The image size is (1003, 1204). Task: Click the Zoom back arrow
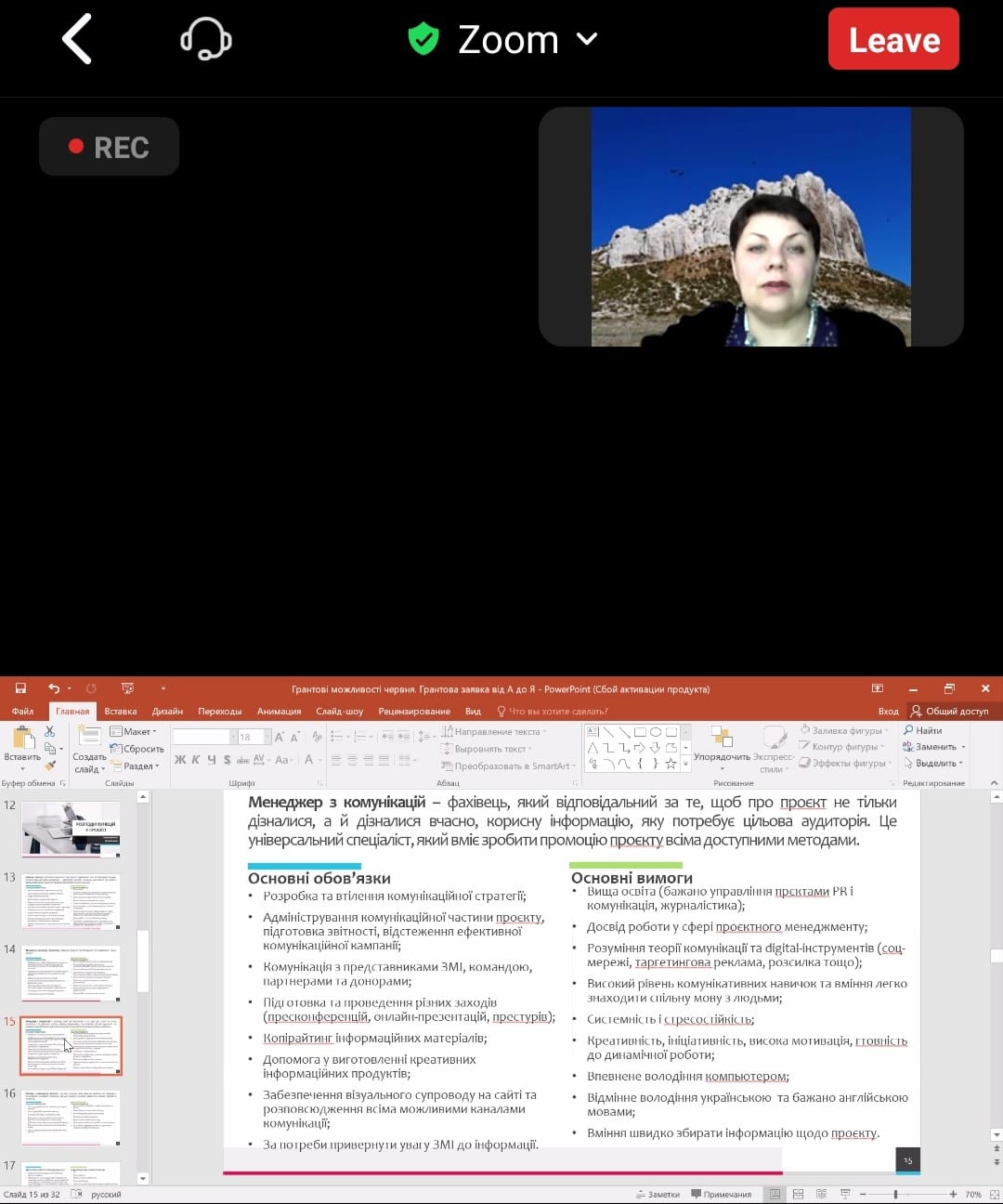click(77, 39)
